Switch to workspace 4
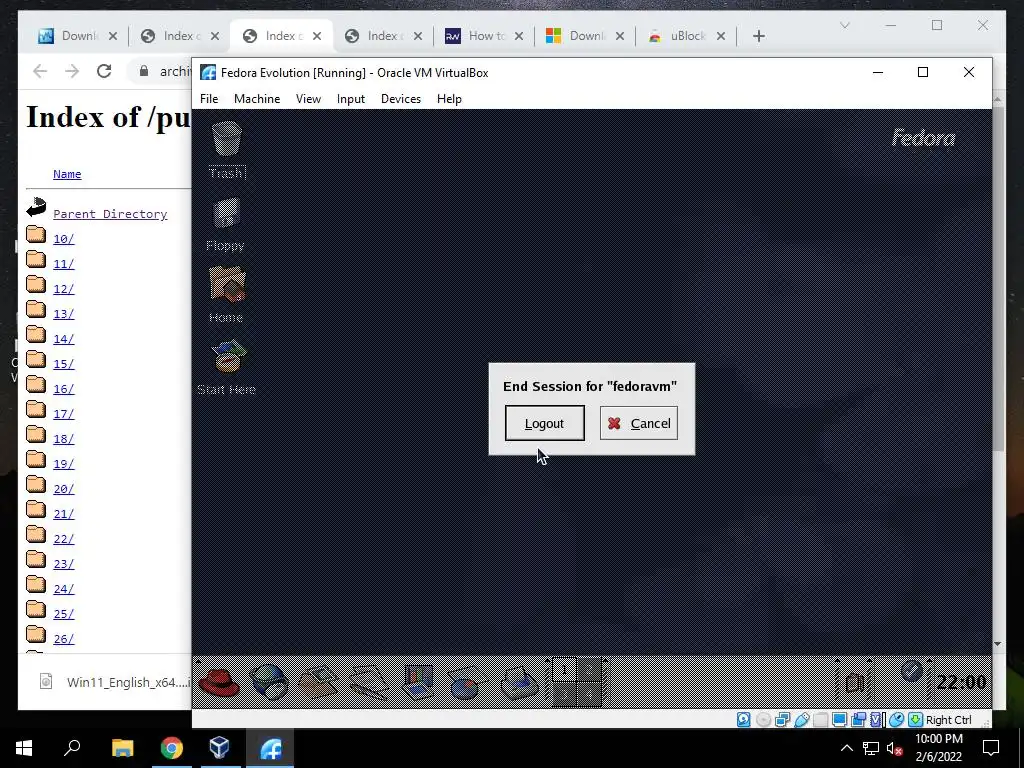 point(588,694)
